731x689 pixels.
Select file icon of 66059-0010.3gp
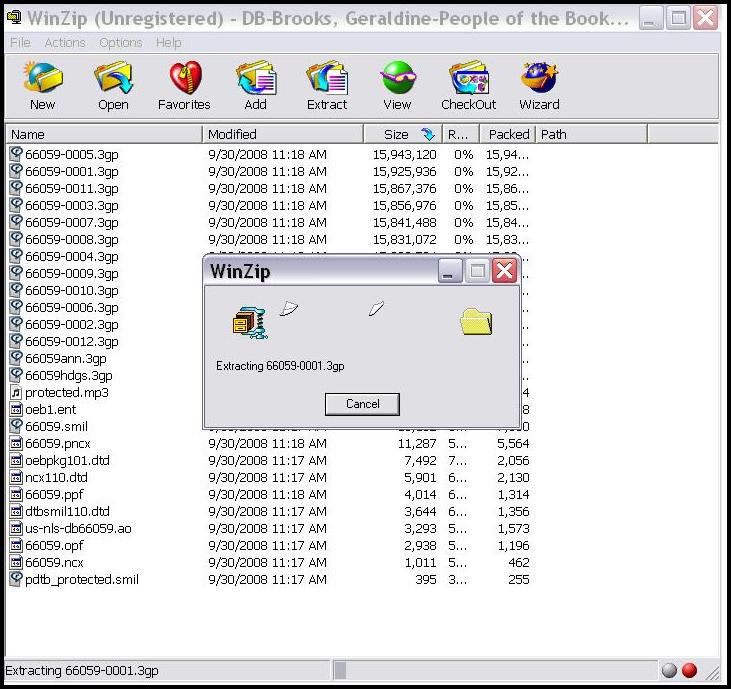tap(16, 290)
